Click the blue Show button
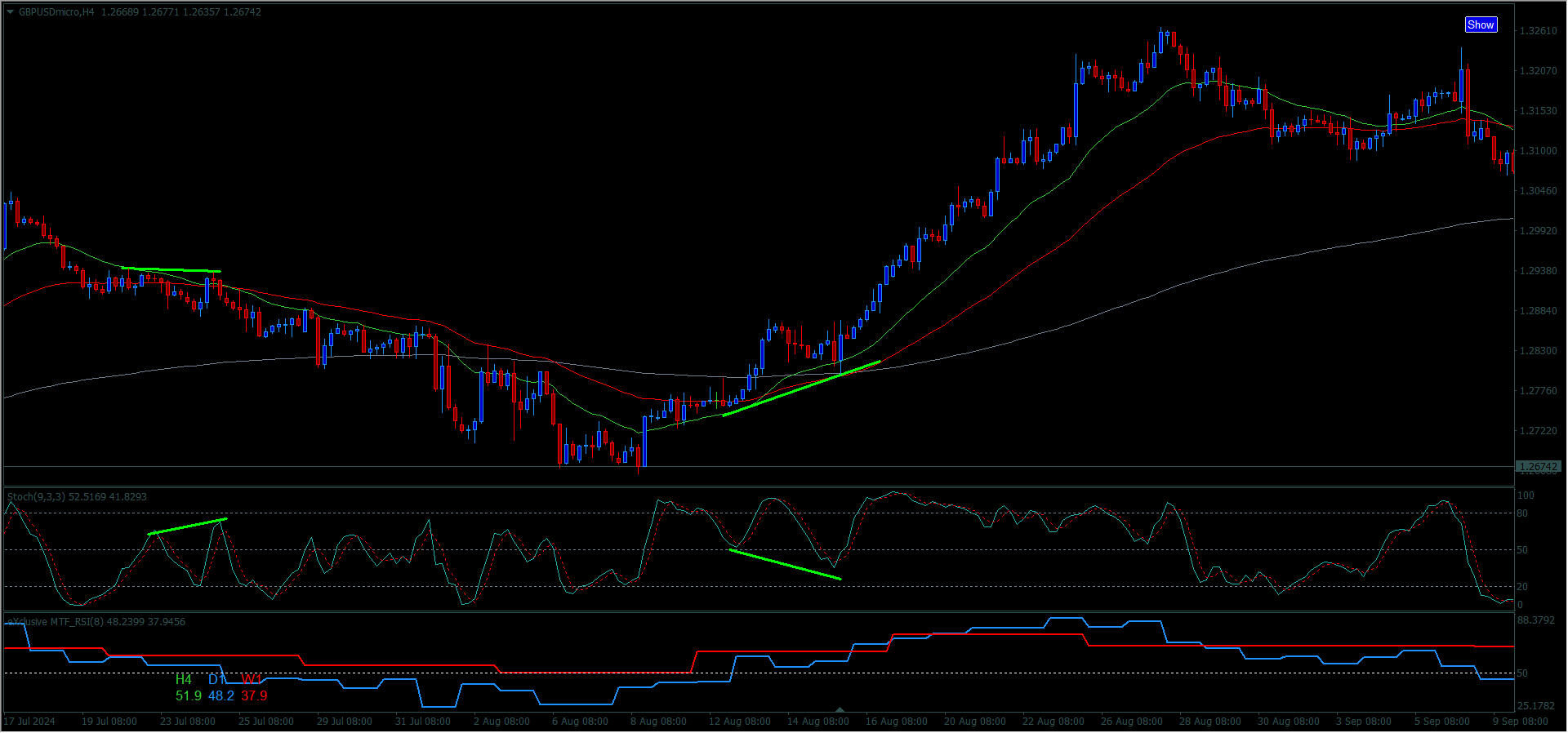 pyautogui.click(x=1480, y=24)
